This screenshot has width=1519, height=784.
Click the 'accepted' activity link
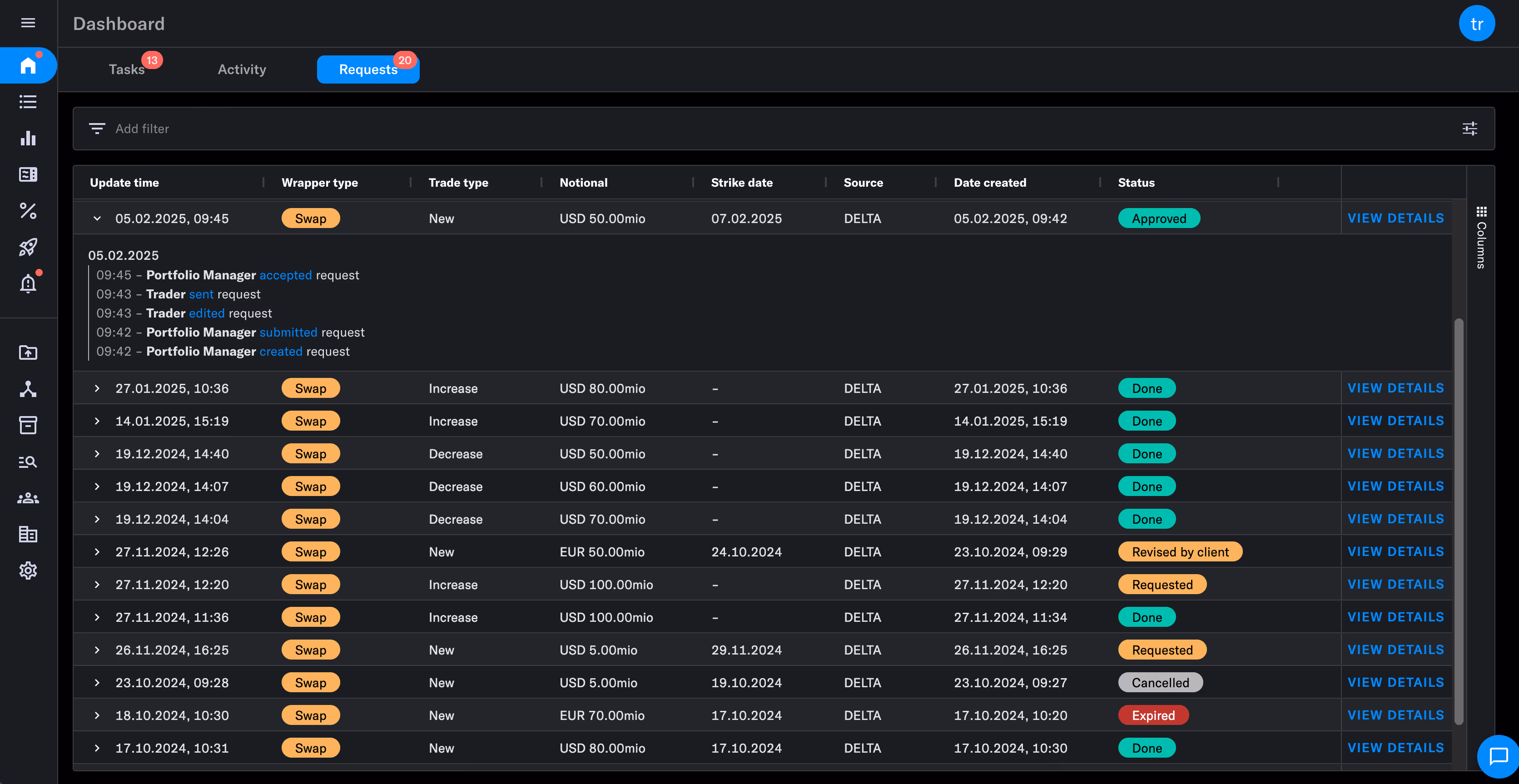[285, 275]
